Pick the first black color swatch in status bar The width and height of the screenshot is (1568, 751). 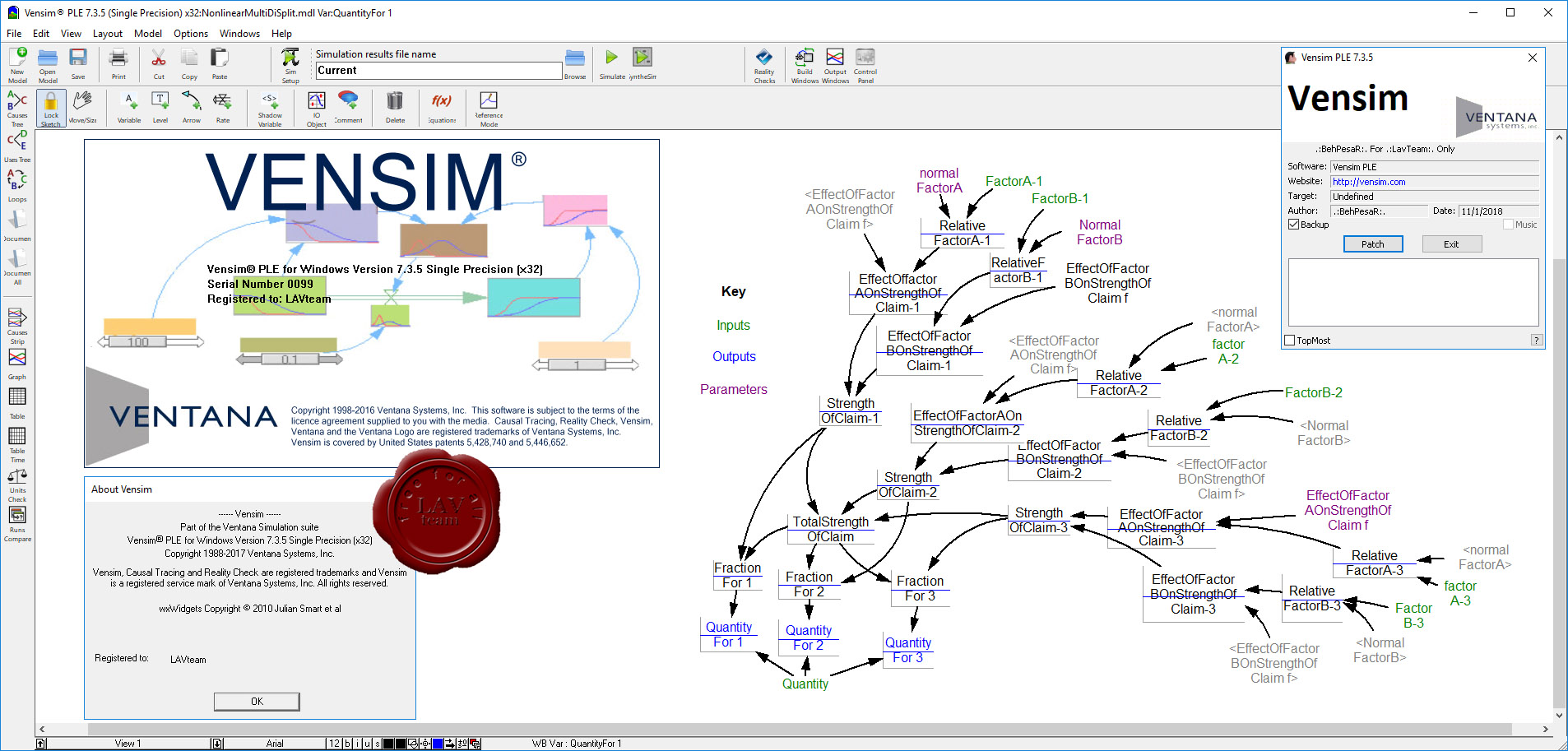pyautogui.click(x=389, y=744)
